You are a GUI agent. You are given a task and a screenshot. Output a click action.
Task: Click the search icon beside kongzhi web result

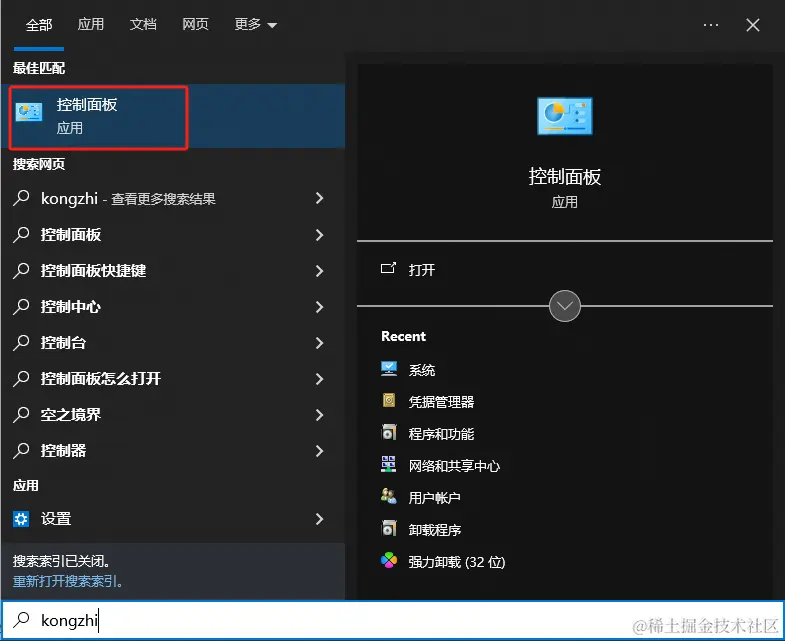click(22, 198)
